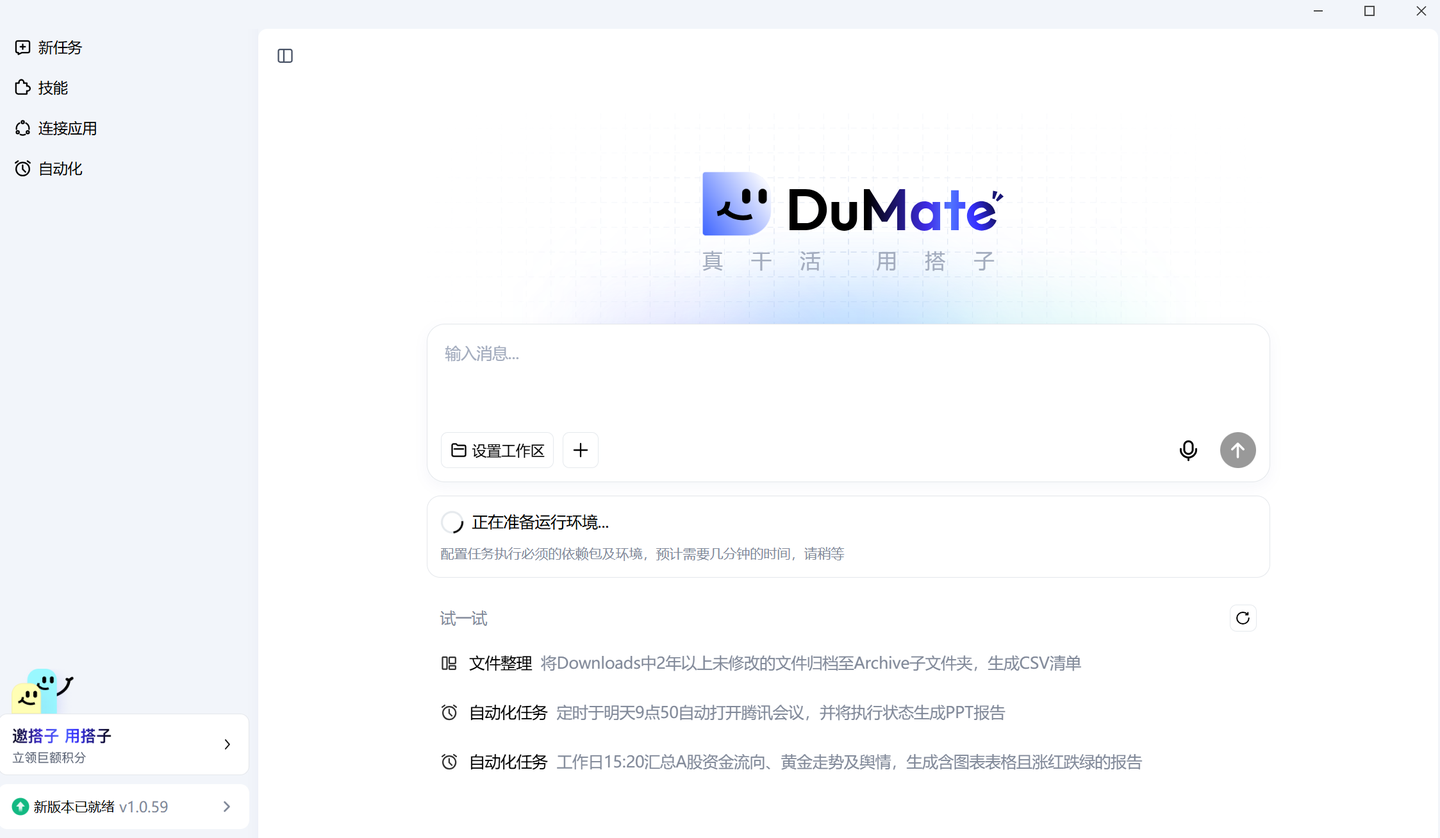This screenshot has width=1440, height=838.
Task: Refresh the 试一试 suggestions
Action: [1243, 618]
